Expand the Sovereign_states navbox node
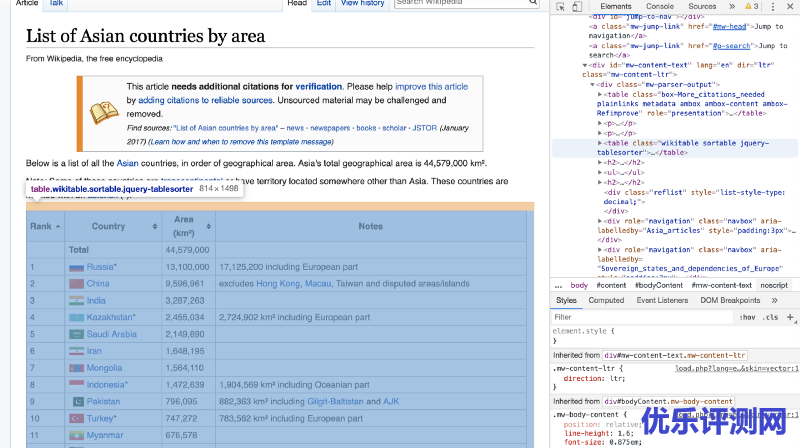Image resolution: width=800 pixels, height=448 pixels. pos(600,250)
